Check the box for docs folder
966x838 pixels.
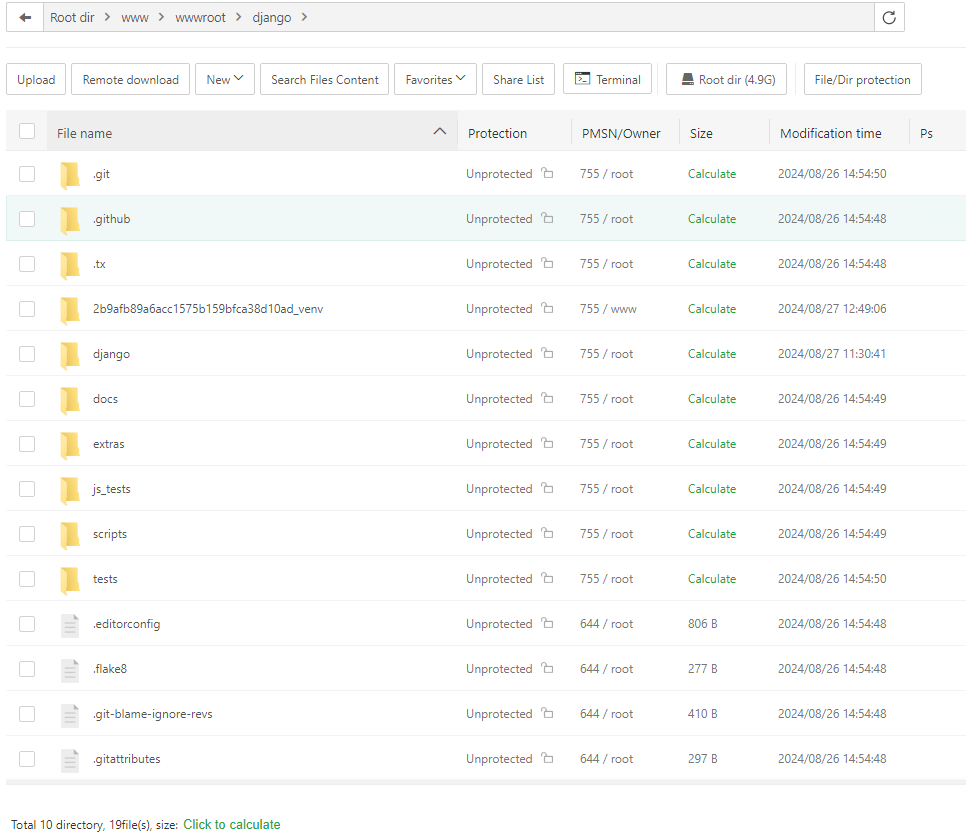[x=27, y=399]
